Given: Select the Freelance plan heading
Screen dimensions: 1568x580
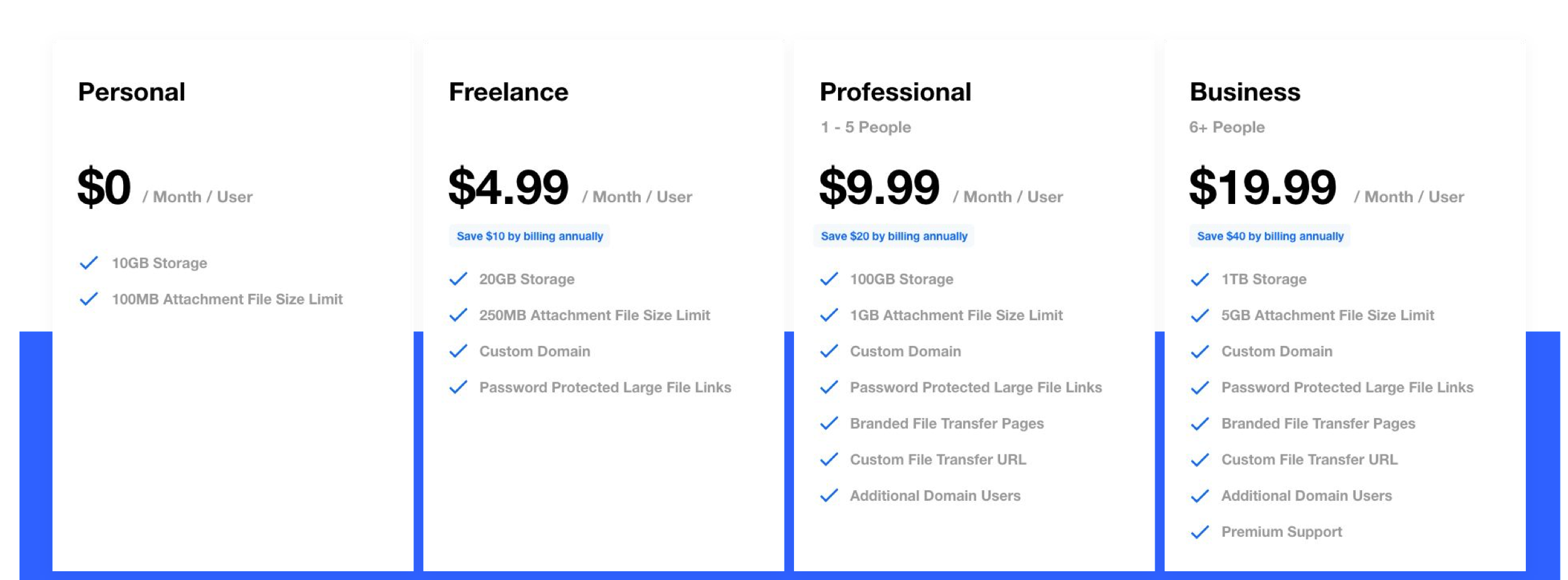Looking at the screenshot, I should (508, 92).
